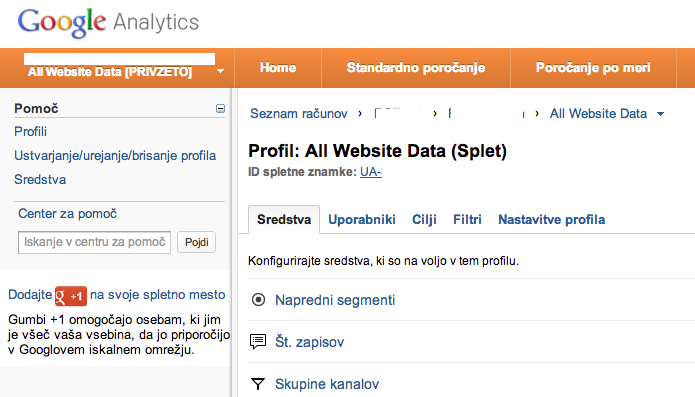Collapse the Pomoč help panel
Image resolution: width=695 pixels, height=397 pixels.
coord(220,109)
